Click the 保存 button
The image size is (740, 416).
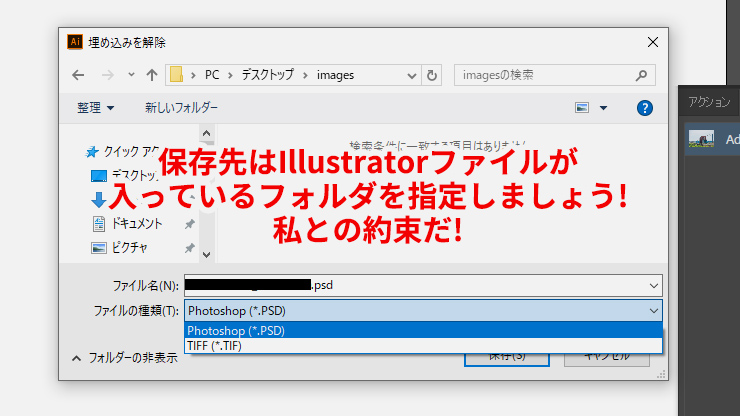tap(507, 359)
